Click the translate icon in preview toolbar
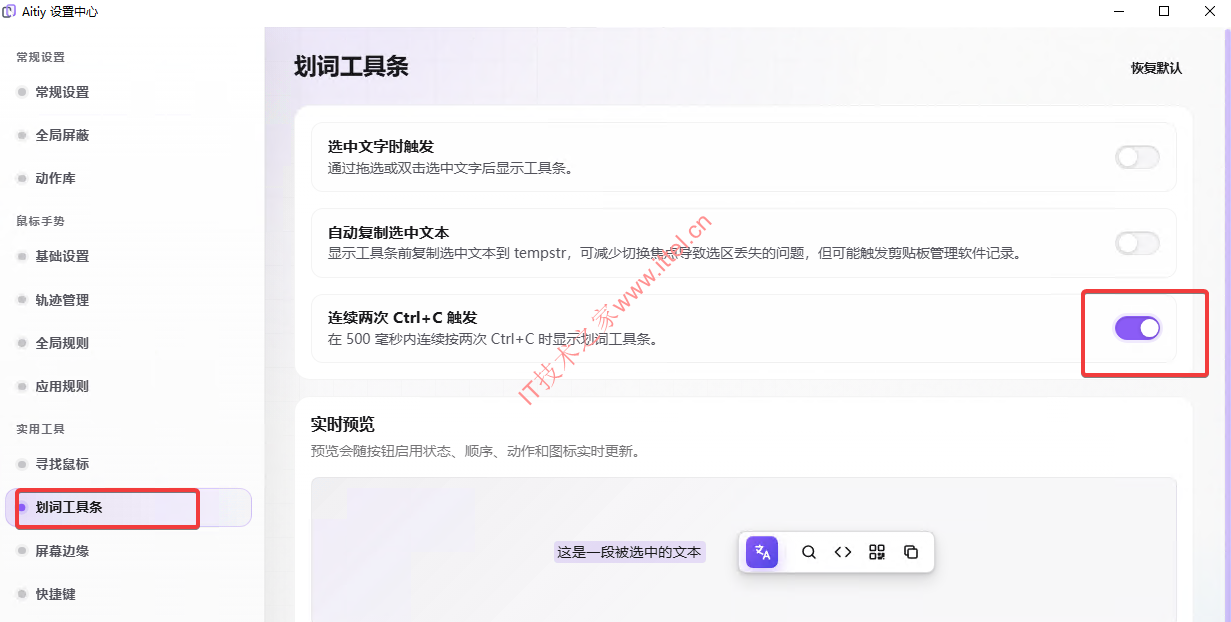Image resolution: width=1231 pixels, height=622 pixels. 762,552
